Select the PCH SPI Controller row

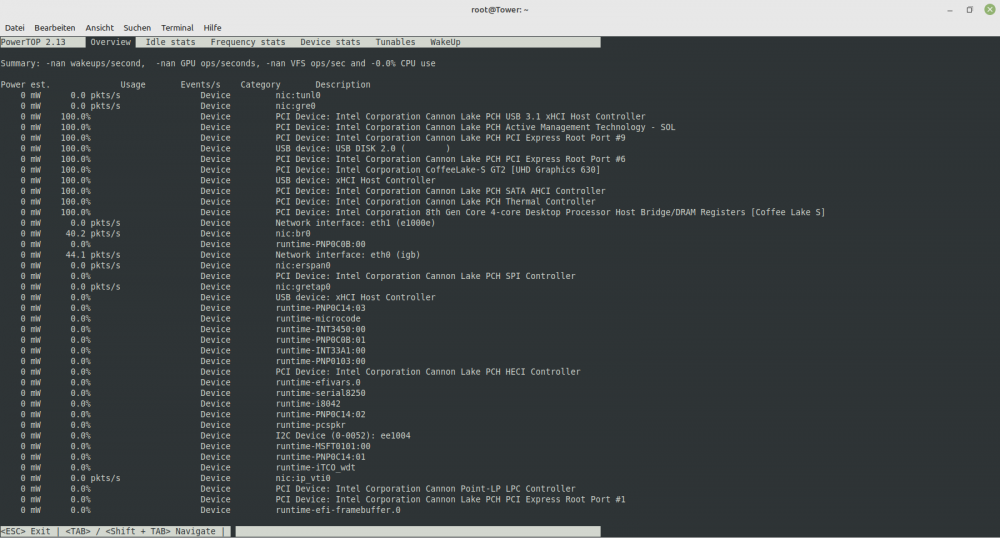tap(298, 276)
